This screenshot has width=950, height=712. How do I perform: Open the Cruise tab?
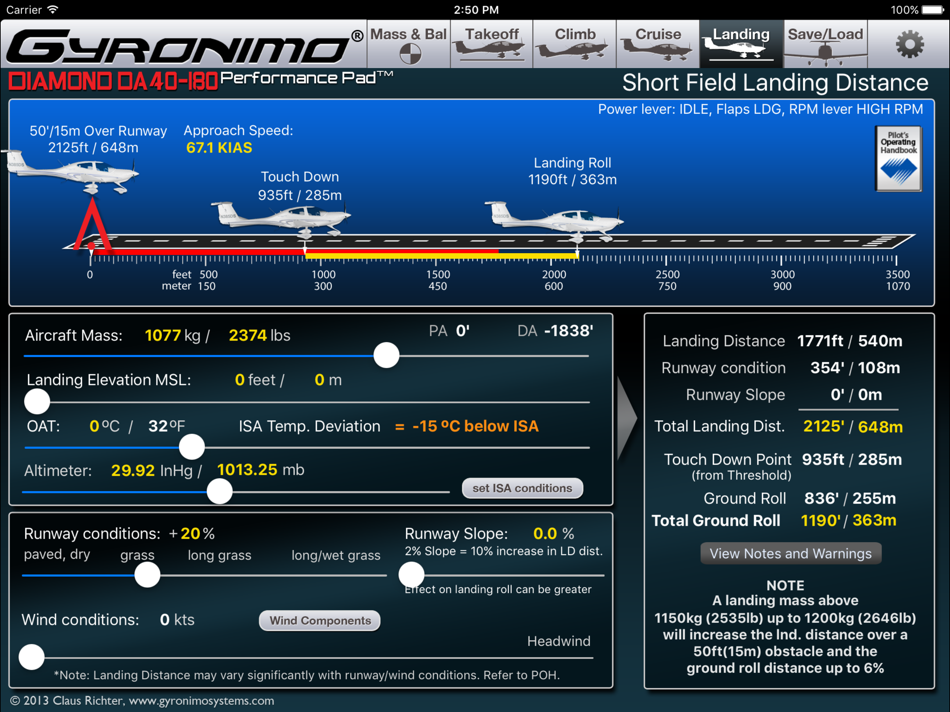tap(658, 44)
